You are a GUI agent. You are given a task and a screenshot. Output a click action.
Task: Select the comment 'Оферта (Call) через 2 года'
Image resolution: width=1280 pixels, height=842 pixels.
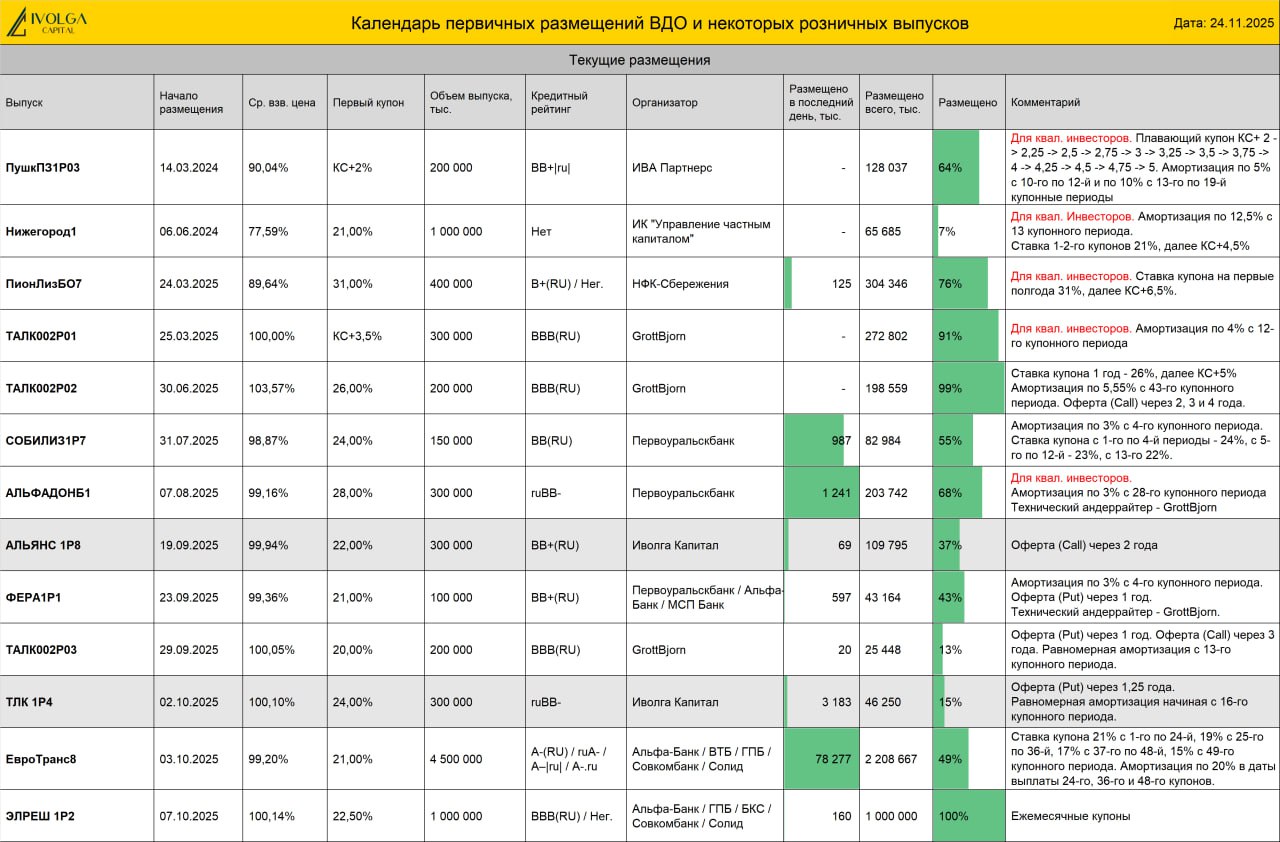(1083, 545)
